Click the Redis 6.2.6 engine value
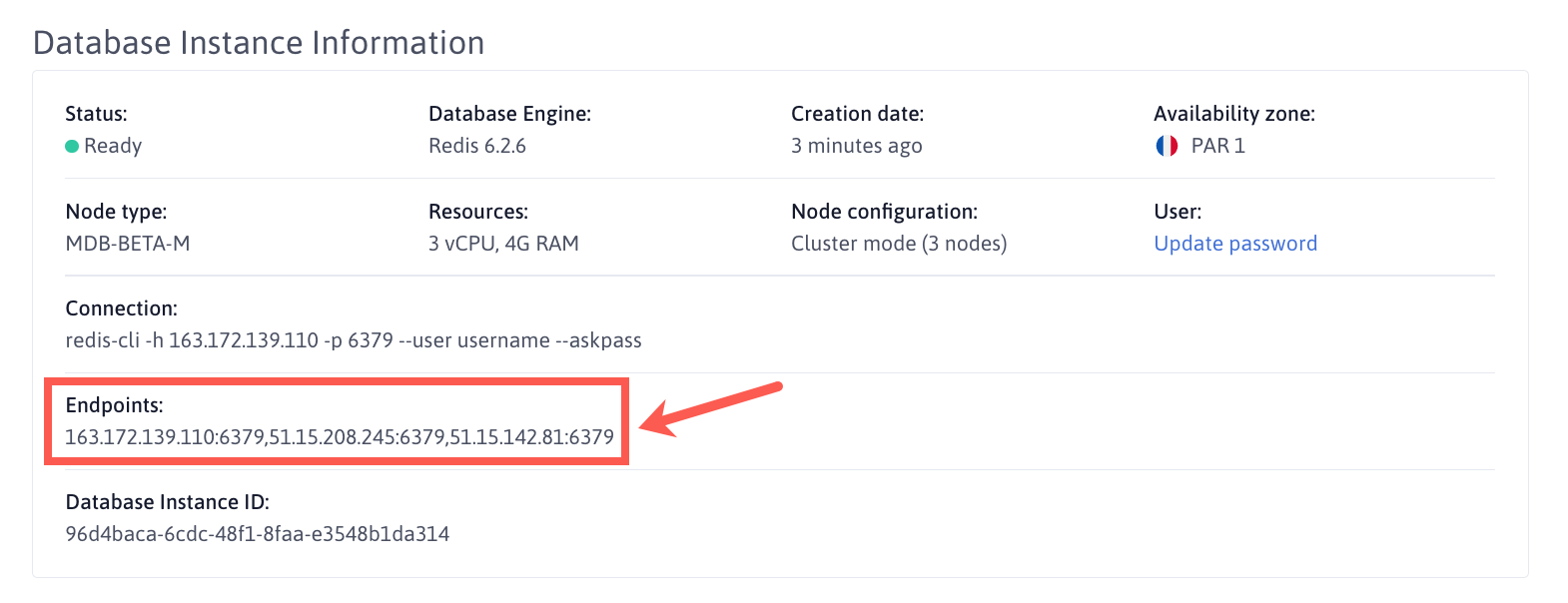This screenshot has width=1568, height=603. [x=477, y=146]
